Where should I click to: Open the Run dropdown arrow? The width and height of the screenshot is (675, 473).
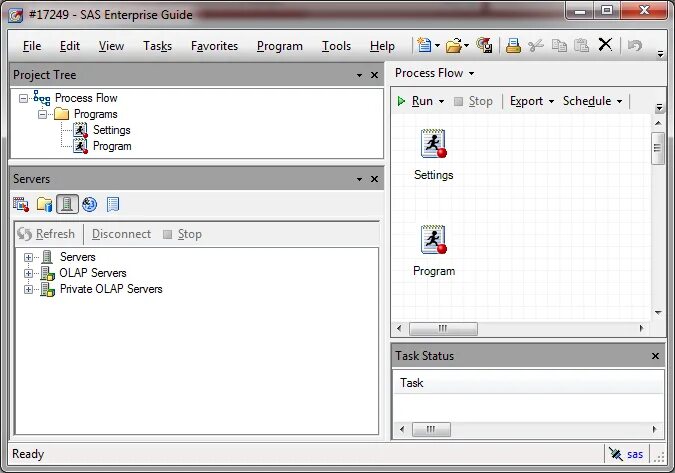441,102
